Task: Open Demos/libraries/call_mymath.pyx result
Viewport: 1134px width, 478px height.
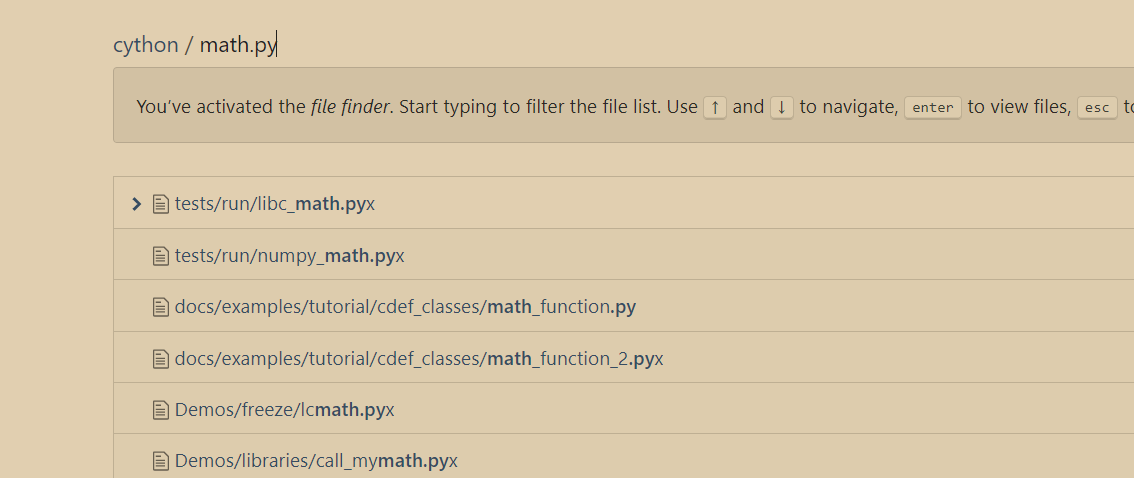Action: click(x=316, y=461)
